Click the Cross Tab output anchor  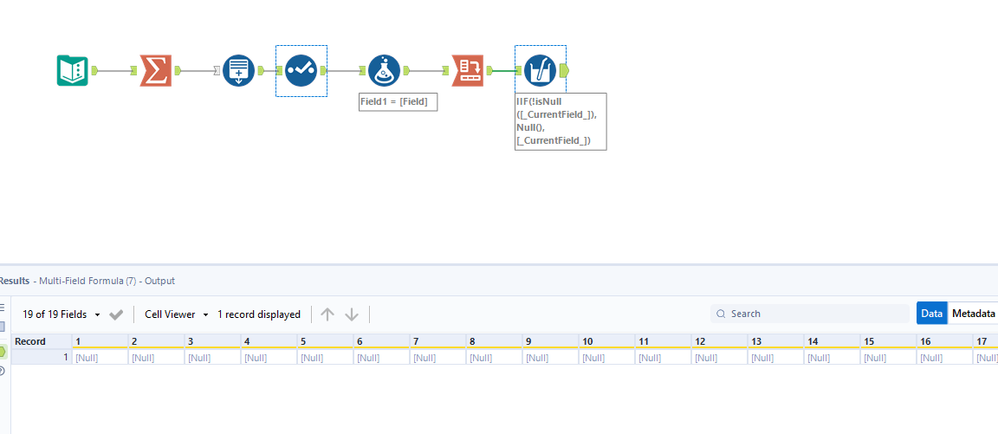tap(489, 71)
